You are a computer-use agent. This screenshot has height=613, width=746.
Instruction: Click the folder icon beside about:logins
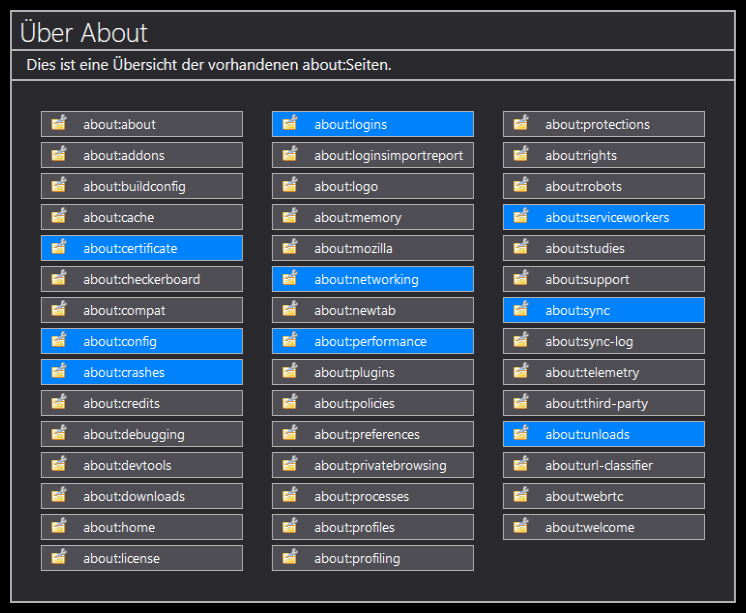tap(290, 123)
